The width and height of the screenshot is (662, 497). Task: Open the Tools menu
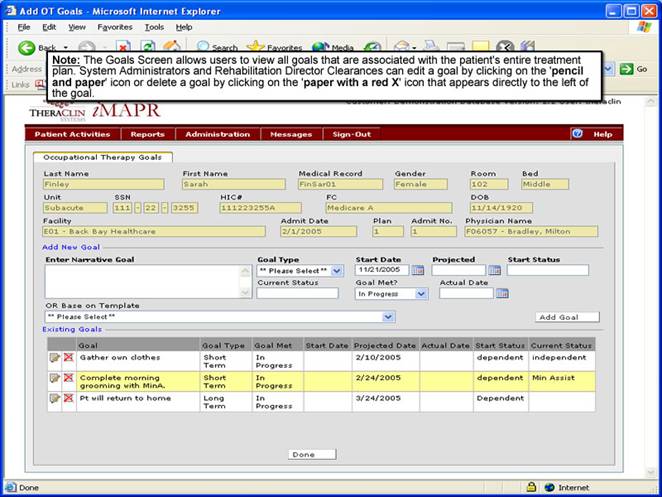pos(154,27)
